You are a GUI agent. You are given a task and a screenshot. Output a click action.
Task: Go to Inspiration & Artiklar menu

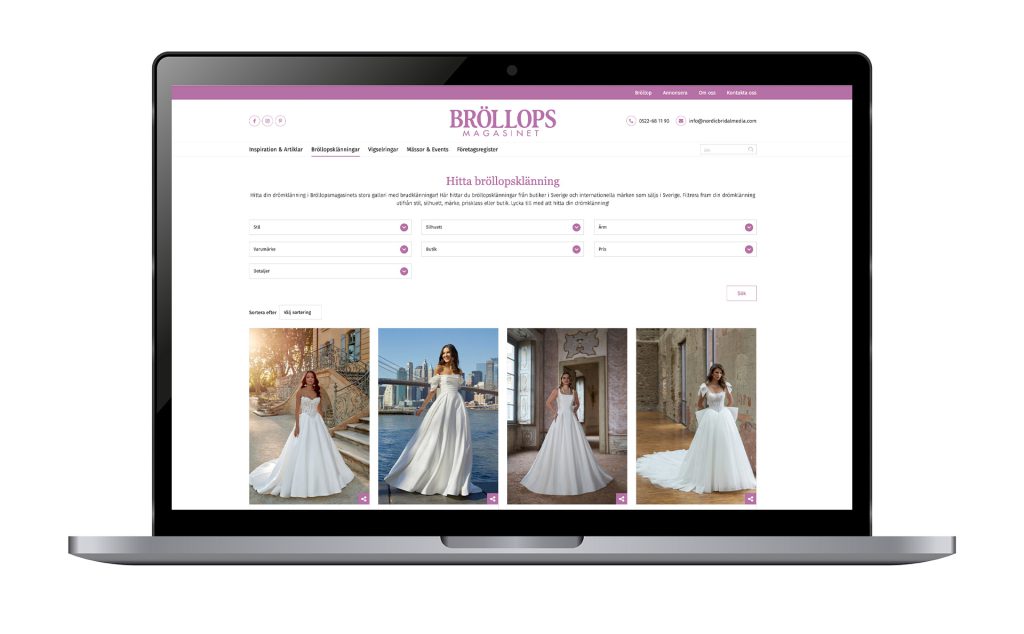[276, 150]
